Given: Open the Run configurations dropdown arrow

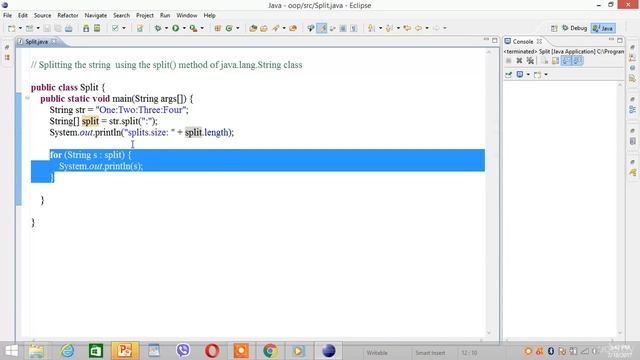Looking at the screenshot, I should tap(184, 28).
